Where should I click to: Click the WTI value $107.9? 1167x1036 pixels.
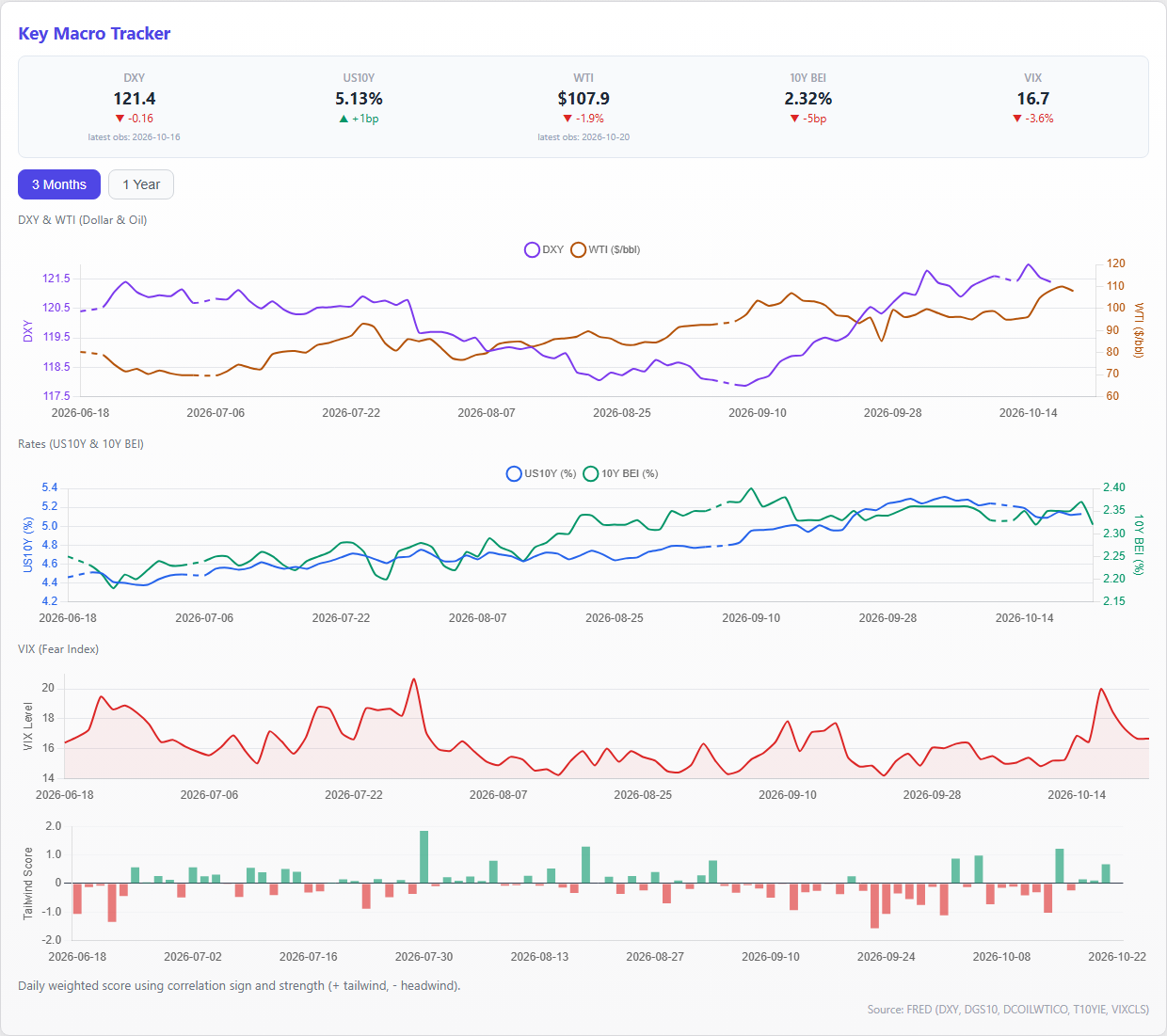[x=583, y=99]
